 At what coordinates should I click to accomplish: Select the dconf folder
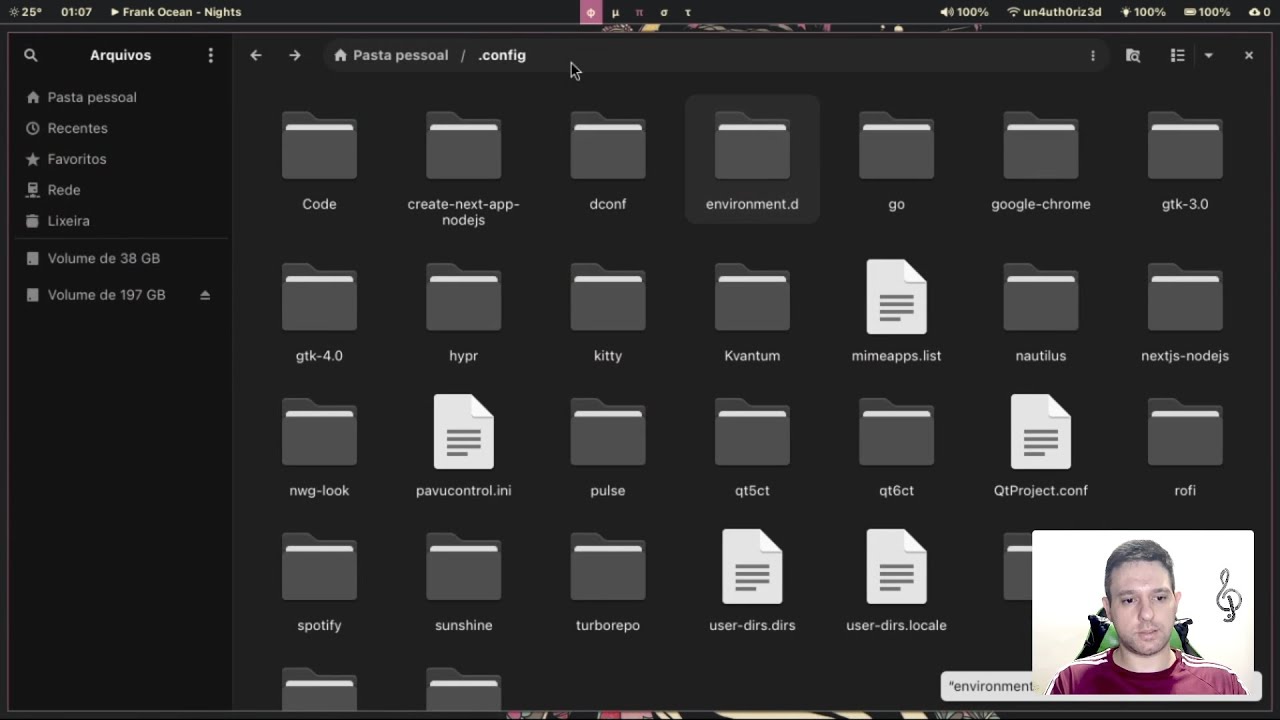(608, 160)
